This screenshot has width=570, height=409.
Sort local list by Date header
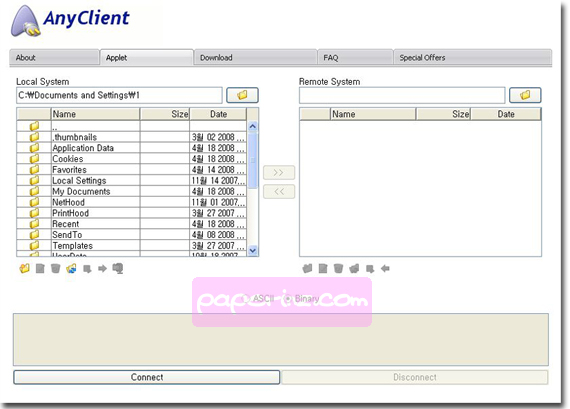pyautogui.click(x=218, y=114)
